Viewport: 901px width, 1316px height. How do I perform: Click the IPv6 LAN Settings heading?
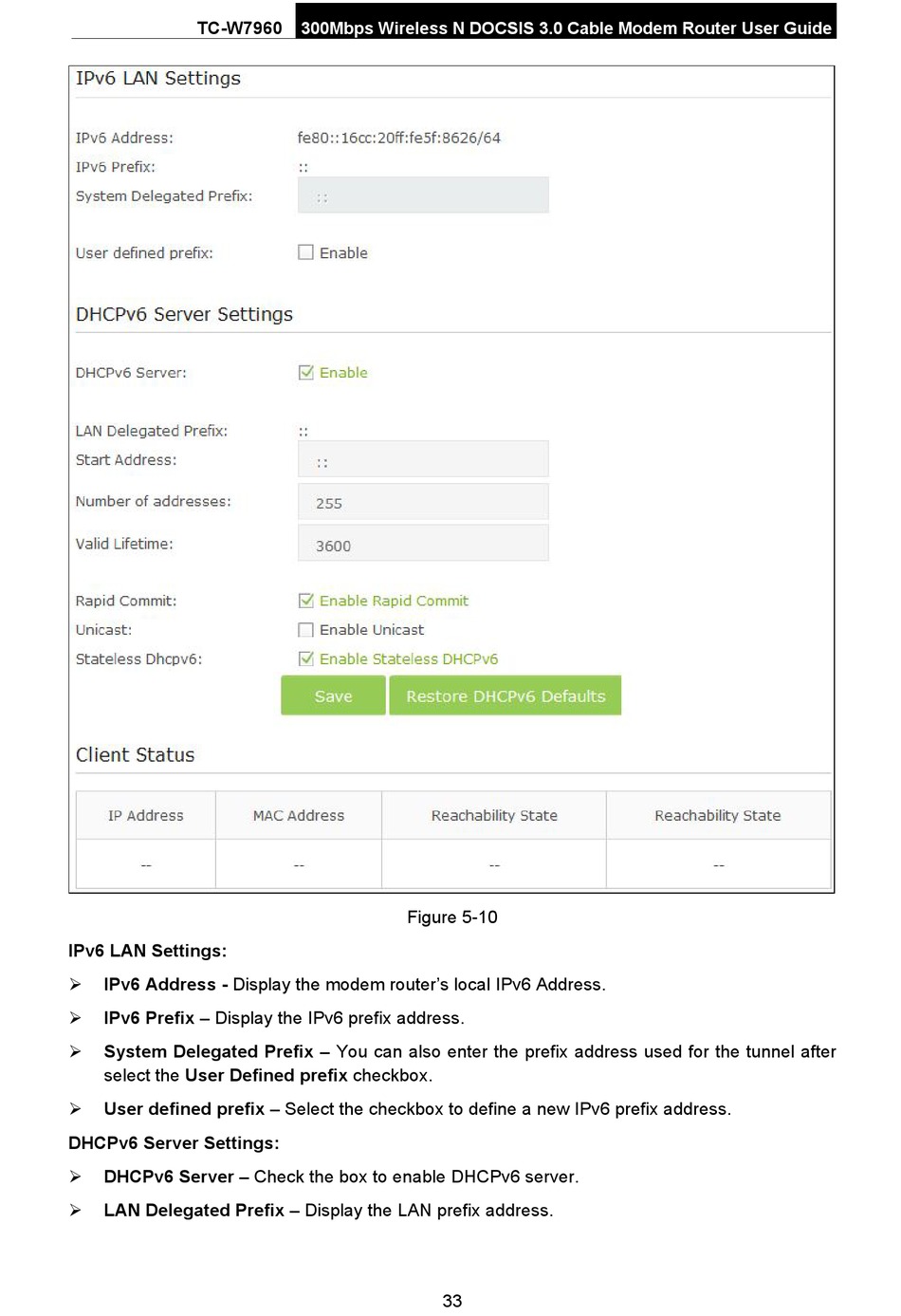point(158,79)
